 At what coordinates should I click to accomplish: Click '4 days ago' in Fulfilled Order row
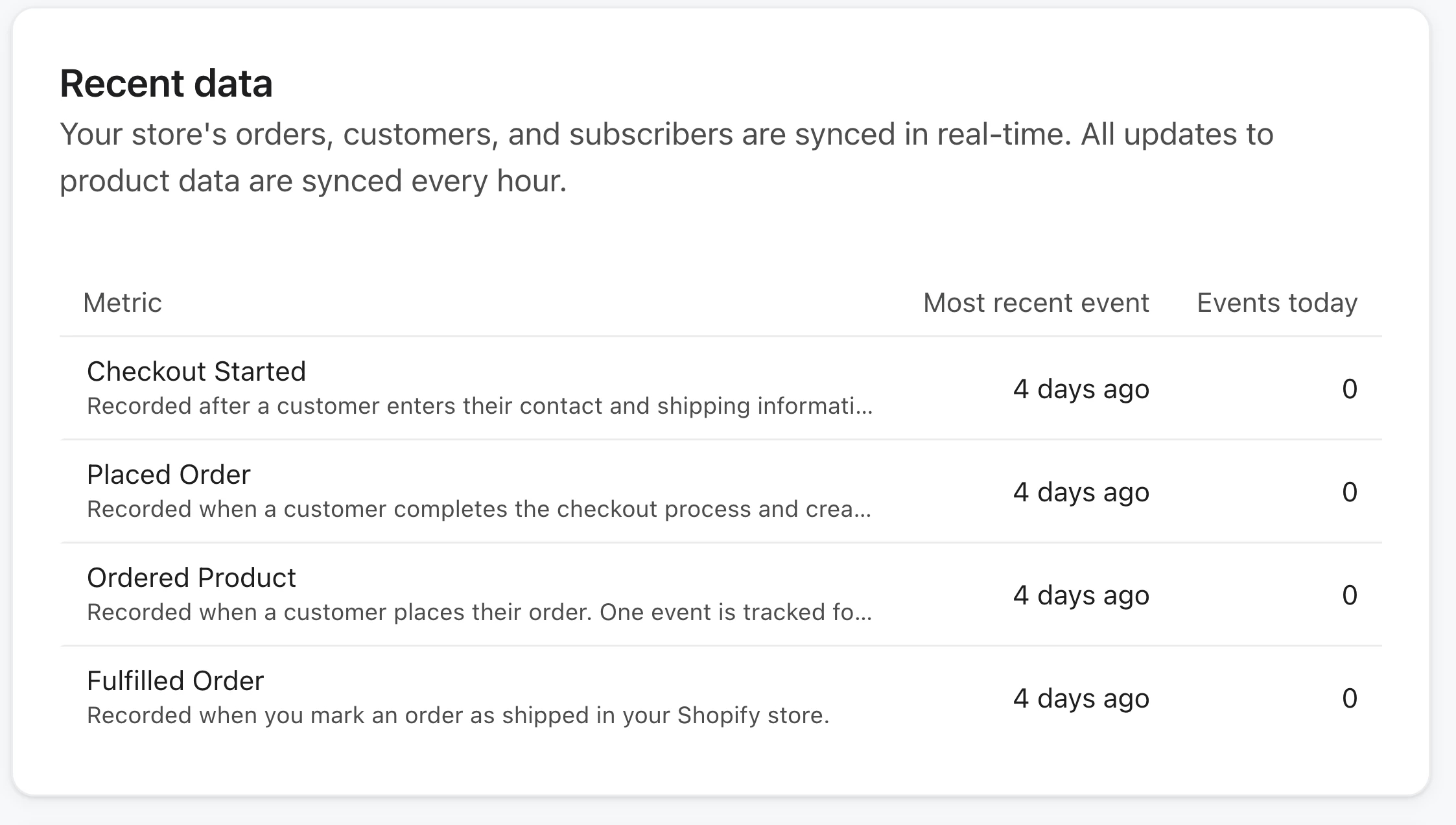(x=1081, y=699)
